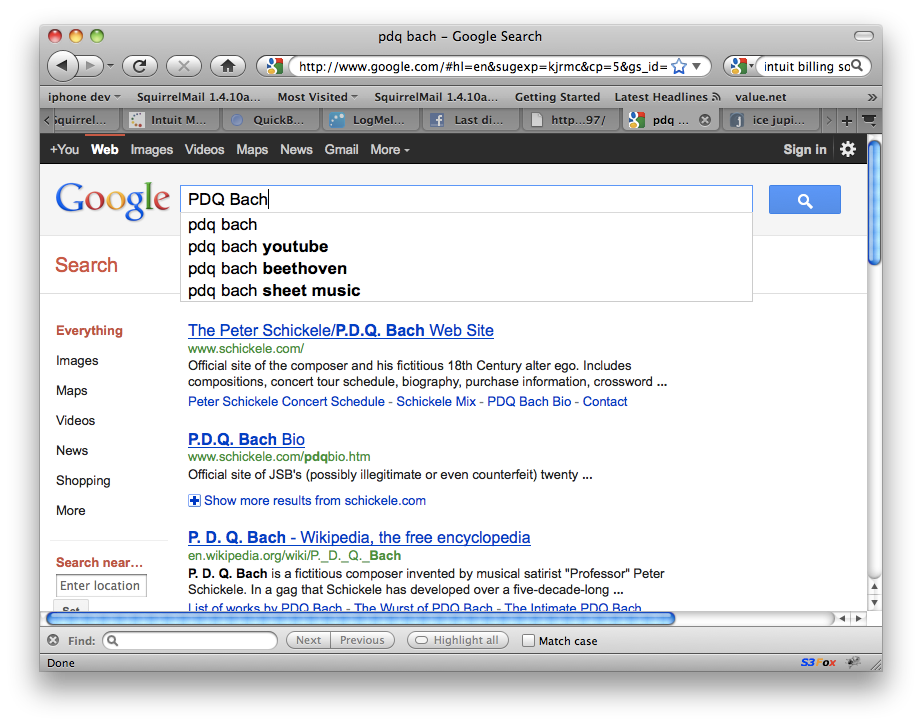The height and width of the screenshot is (726, 922).
Task: Choose suggestion pdq bach youtube
Action: pos(466,246)
